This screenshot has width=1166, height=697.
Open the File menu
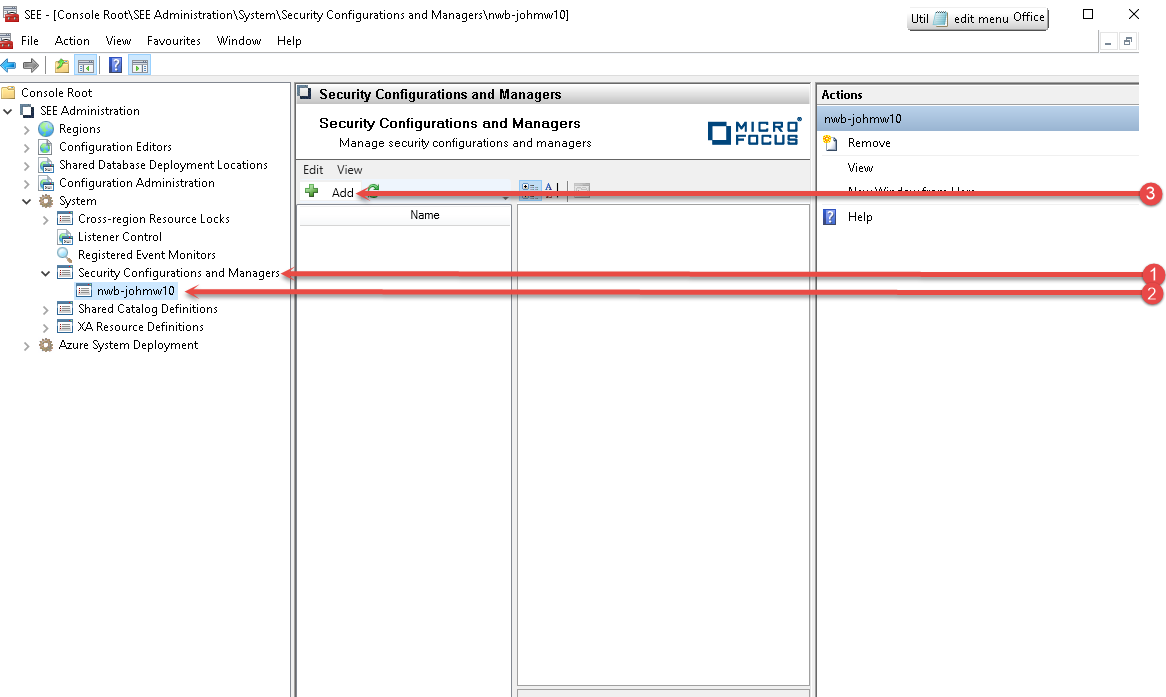coord(30,41)
